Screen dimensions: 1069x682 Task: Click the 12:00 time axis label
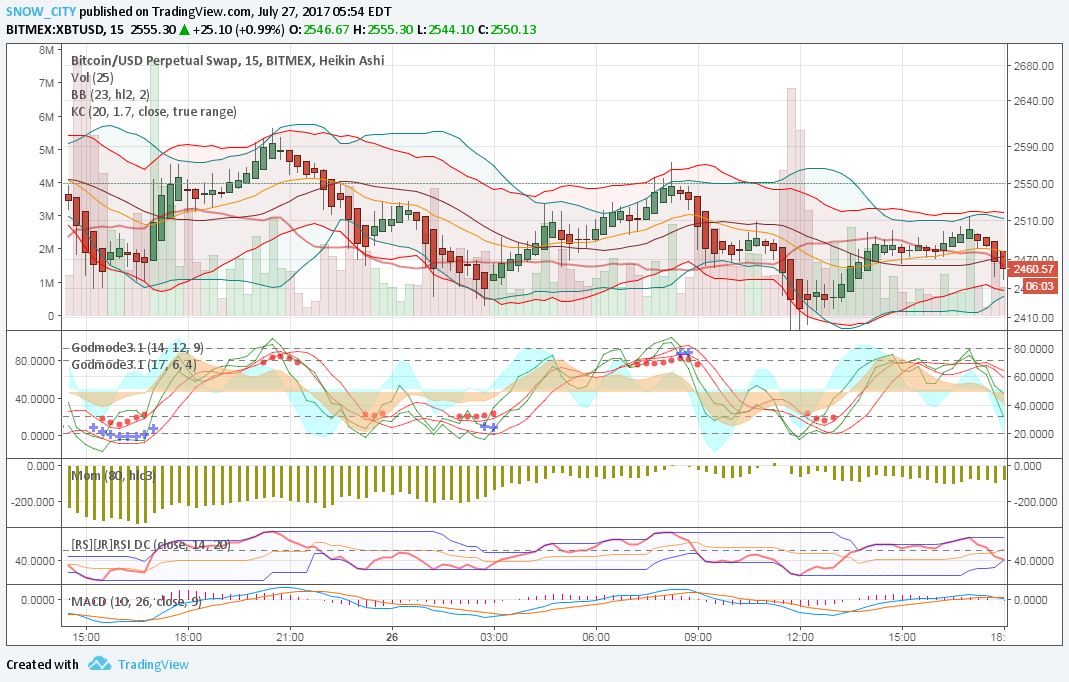800,637
